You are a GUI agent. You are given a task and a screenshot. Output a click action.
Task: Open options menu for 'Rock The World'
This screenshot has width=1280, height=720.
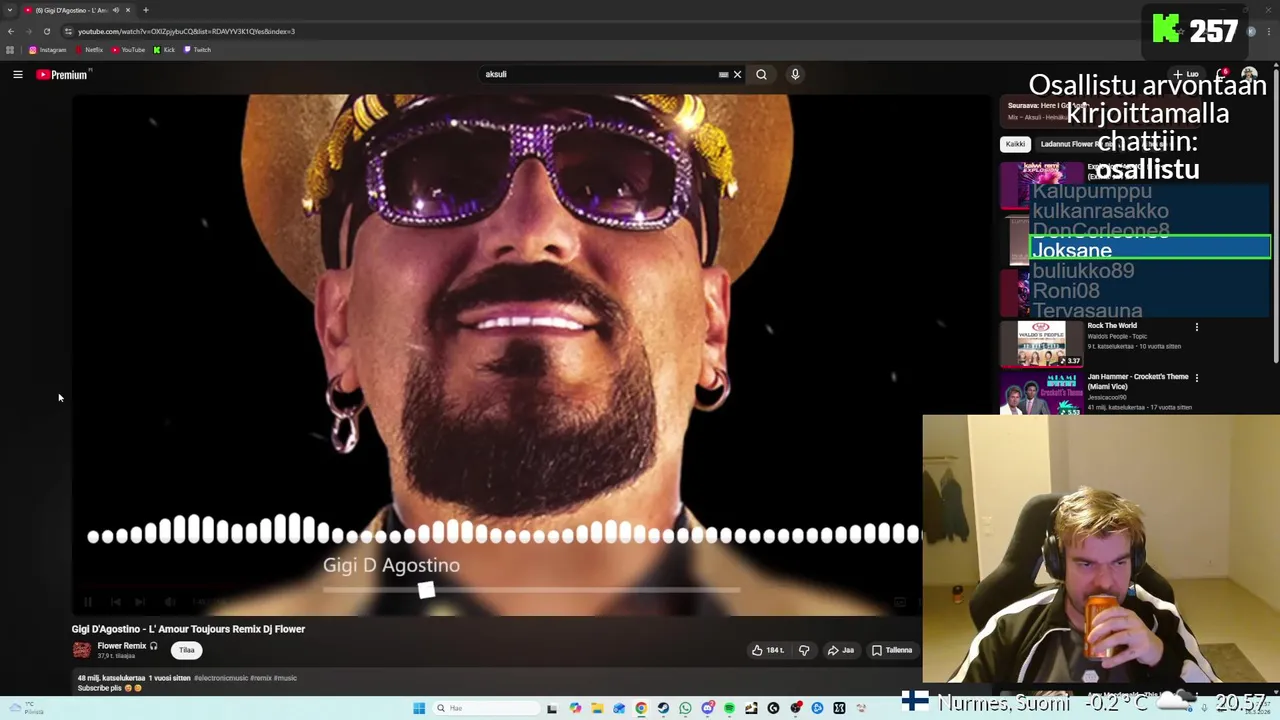tap(1197, 327)
